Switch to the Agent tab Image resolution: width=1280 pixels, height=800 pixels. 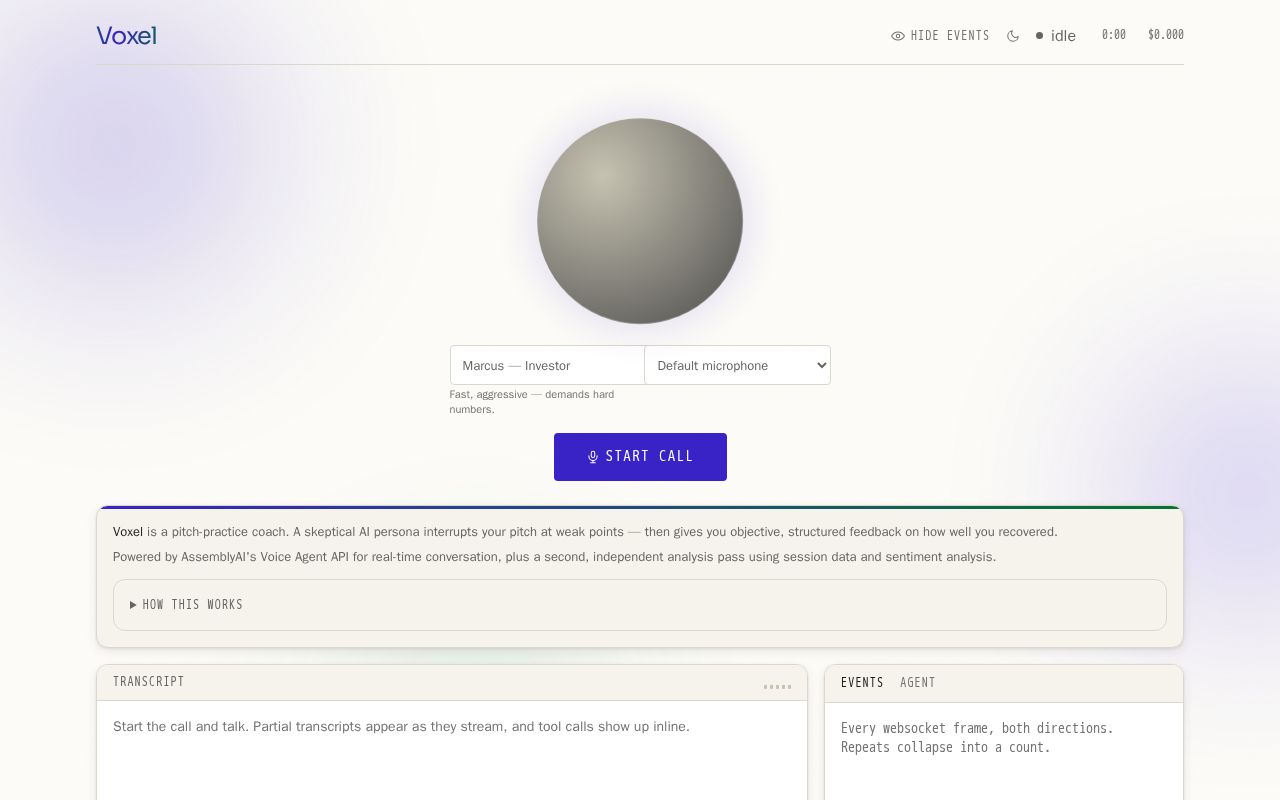pyautogui.click(x=918, y=683)
